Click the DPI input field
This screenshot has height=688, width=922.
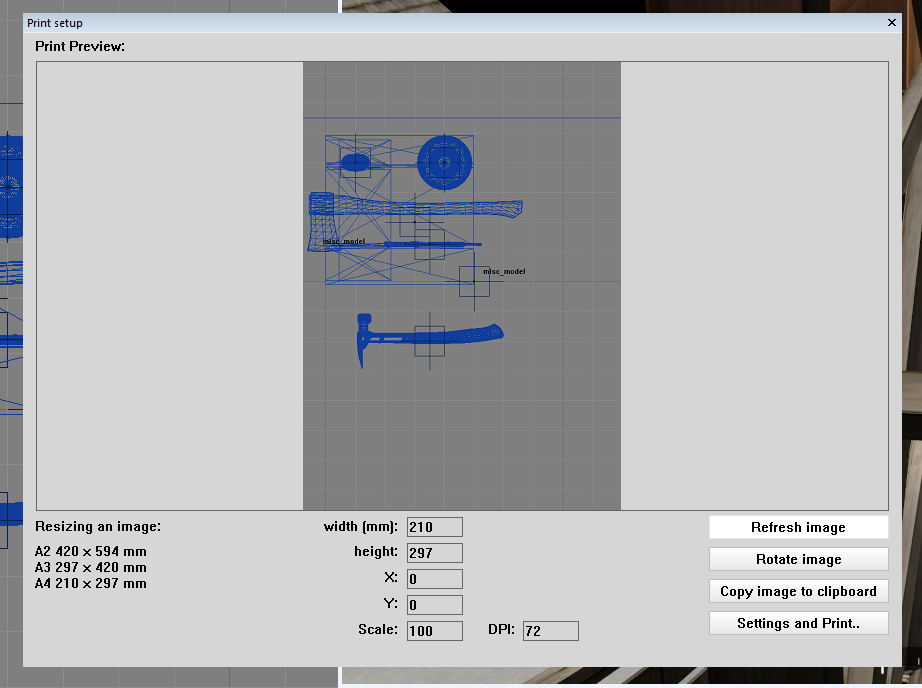pos(550,631)
